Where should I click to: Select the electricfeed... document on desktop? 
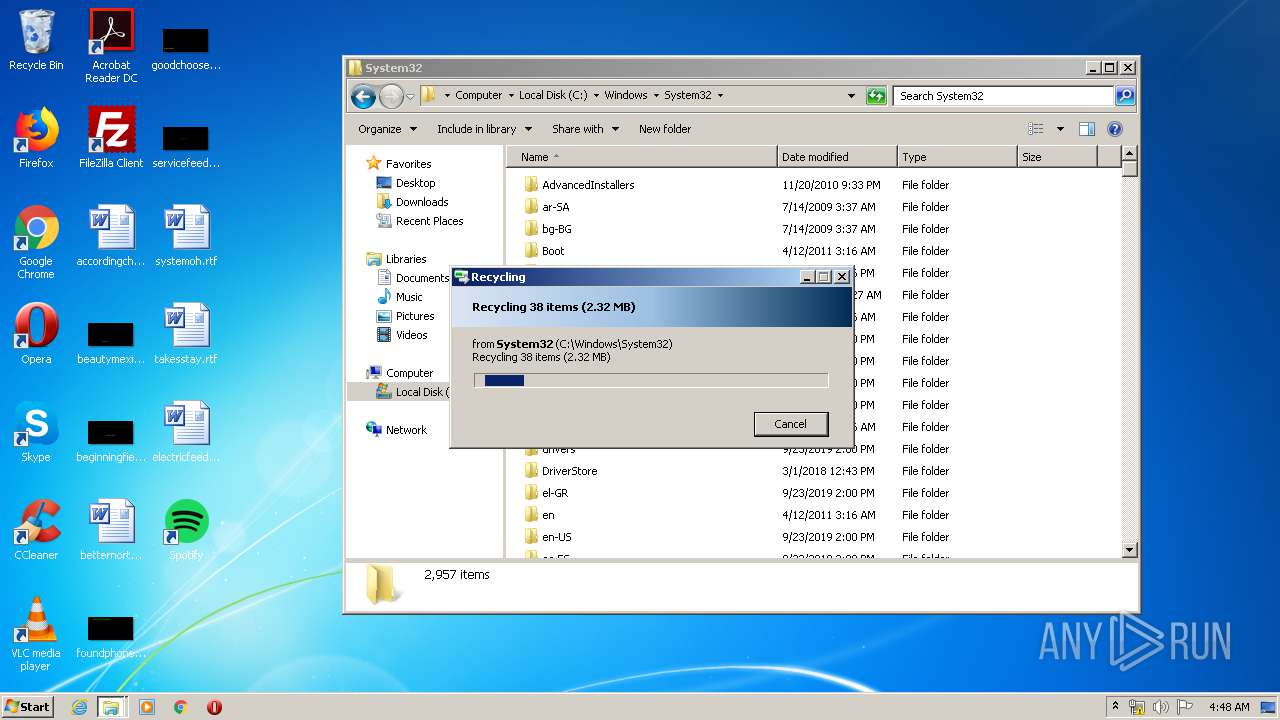coord(186,432)
